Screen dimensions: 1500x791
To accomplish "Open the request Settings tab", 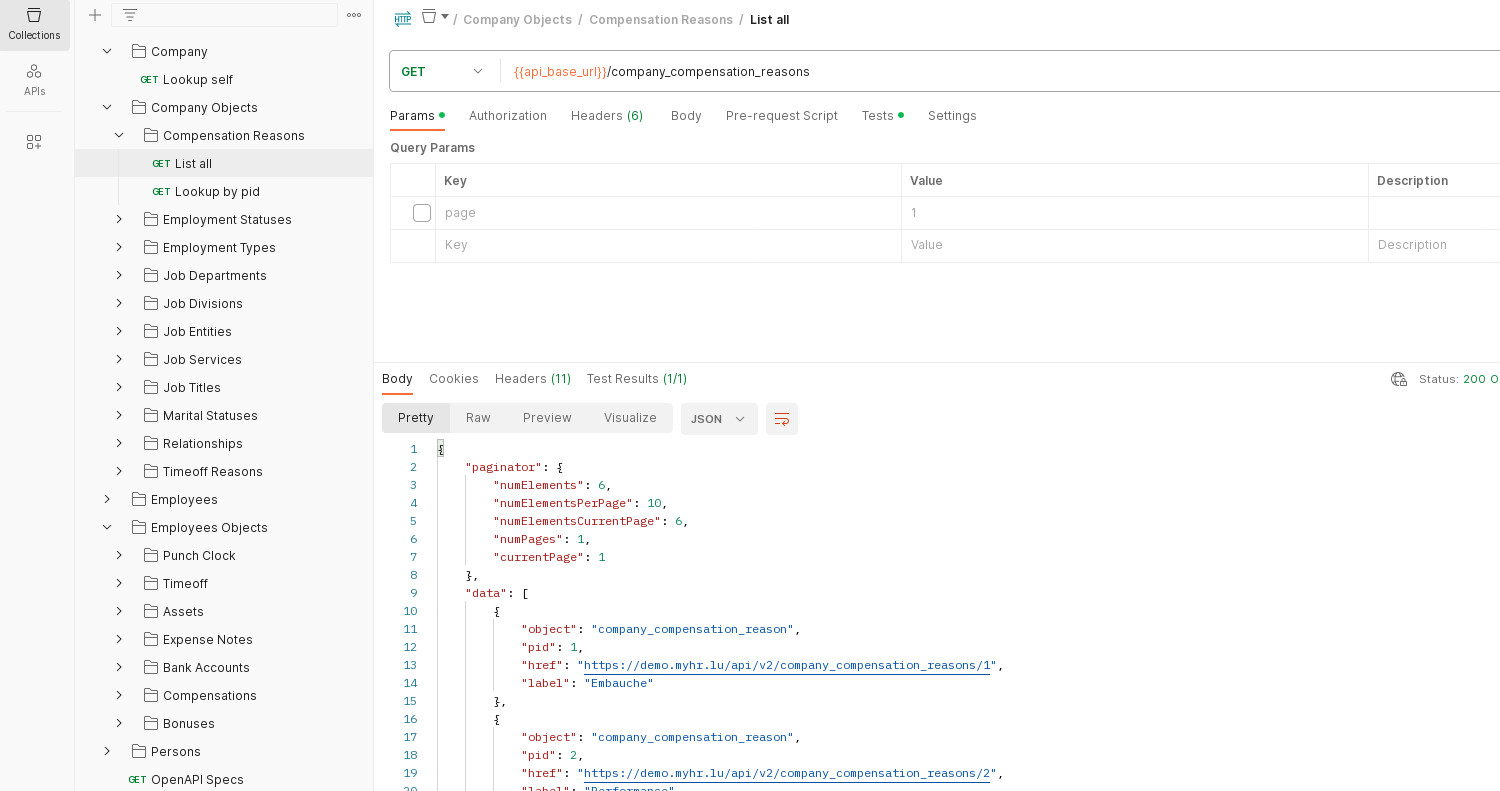I will pos(952,116).
